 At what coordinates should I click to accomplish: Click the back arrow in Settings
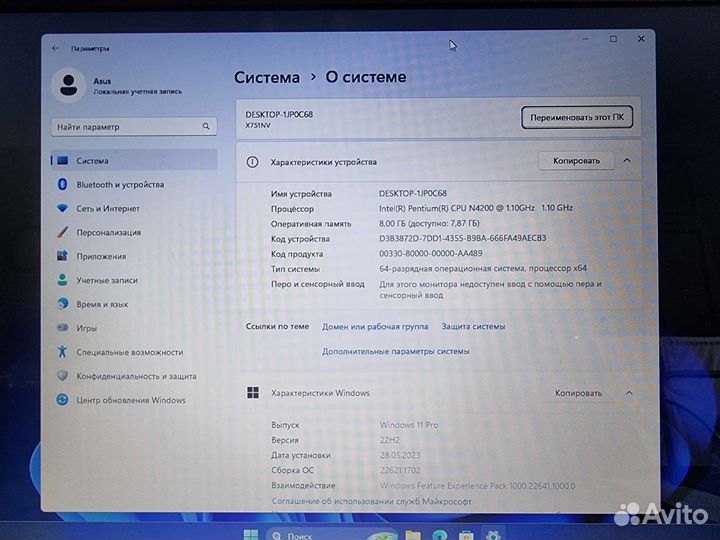[x=56, y=48]
